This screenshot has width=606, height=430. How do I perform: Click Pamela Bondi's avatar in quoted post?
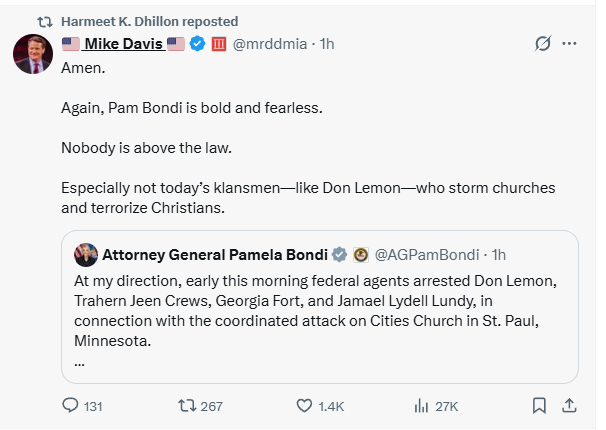[x=86, y=254]
